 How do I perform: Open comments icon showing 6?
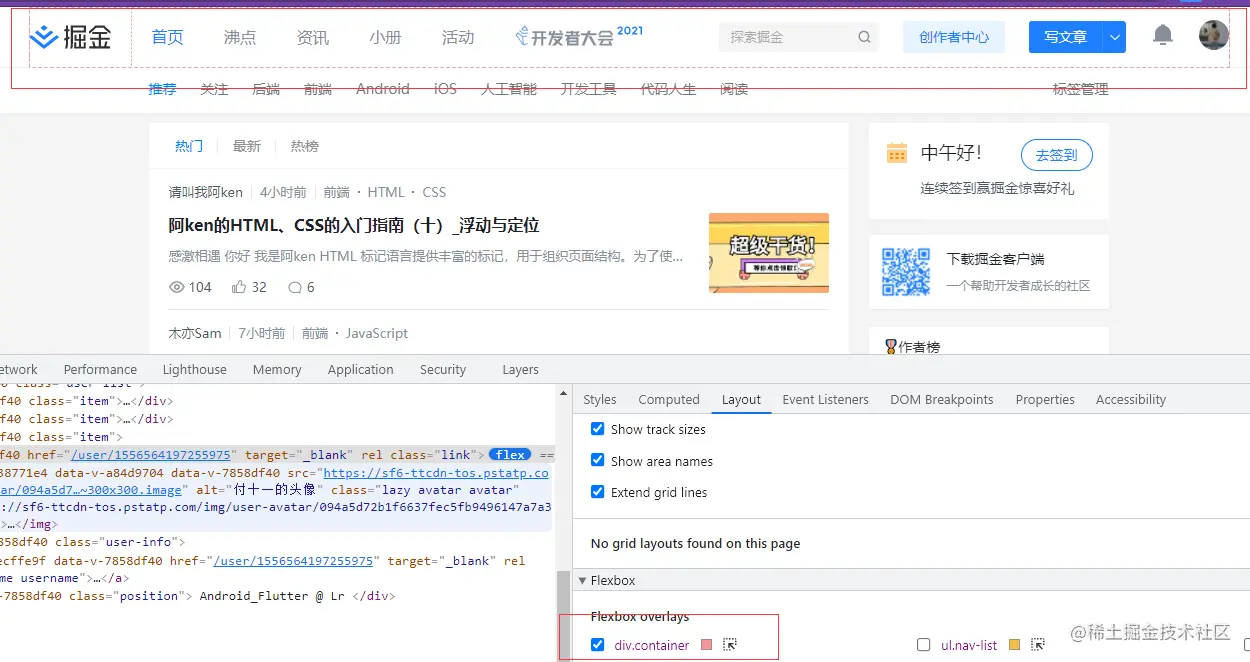(x=295, y=287)
